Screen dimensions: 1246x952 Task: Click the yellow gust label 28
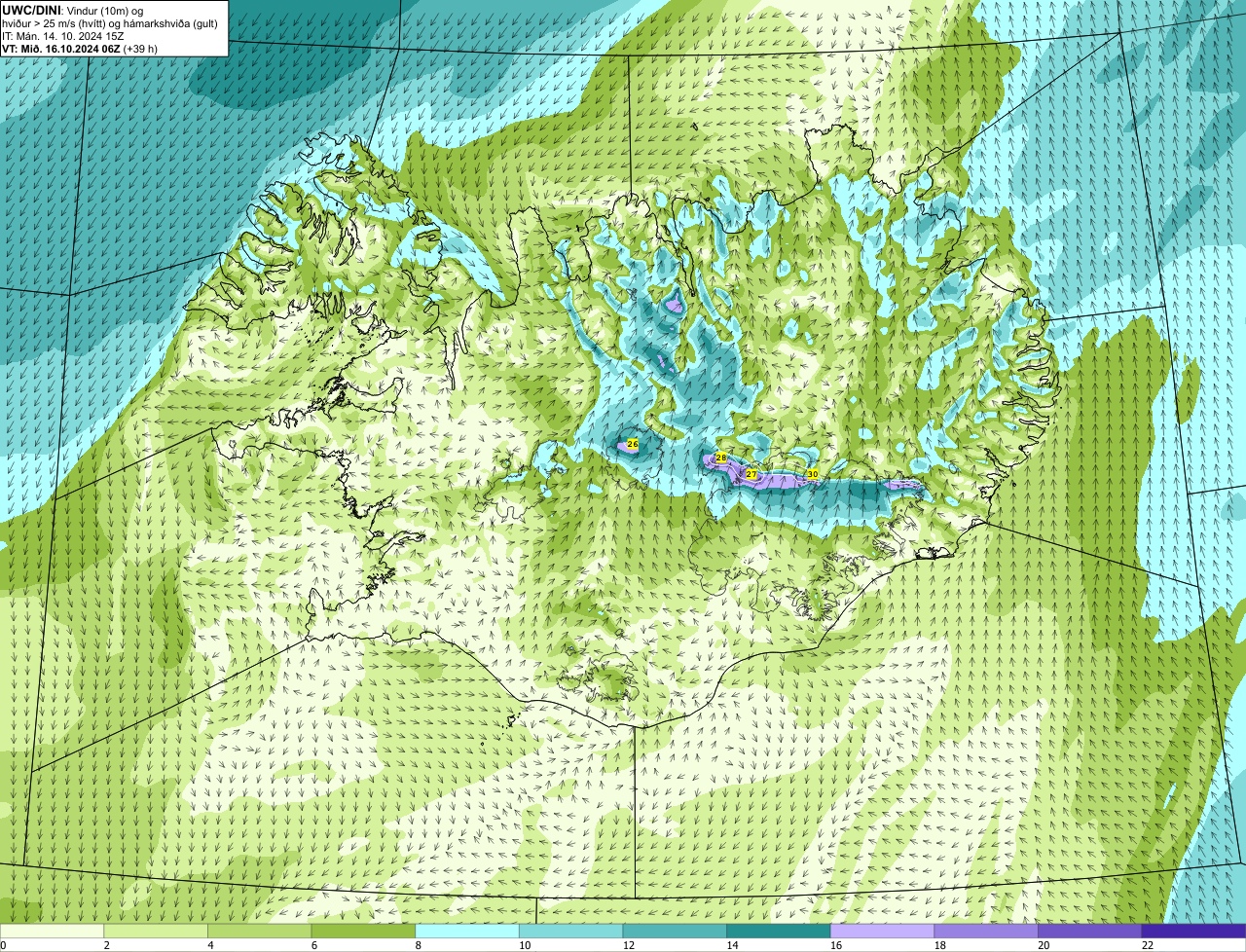tap(721, 458)
